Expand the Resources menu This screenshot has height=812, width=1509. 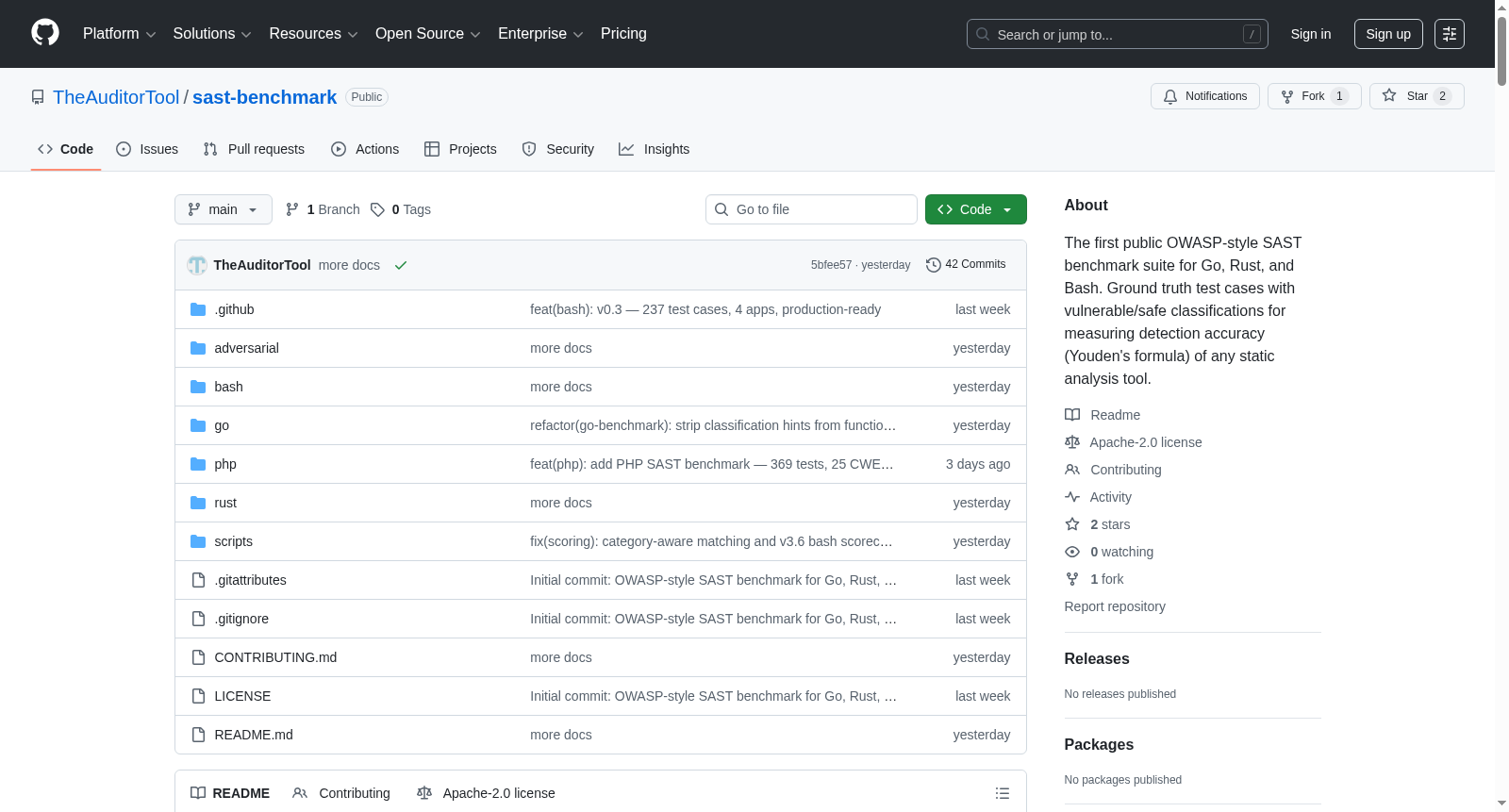[x=313, y=34]
